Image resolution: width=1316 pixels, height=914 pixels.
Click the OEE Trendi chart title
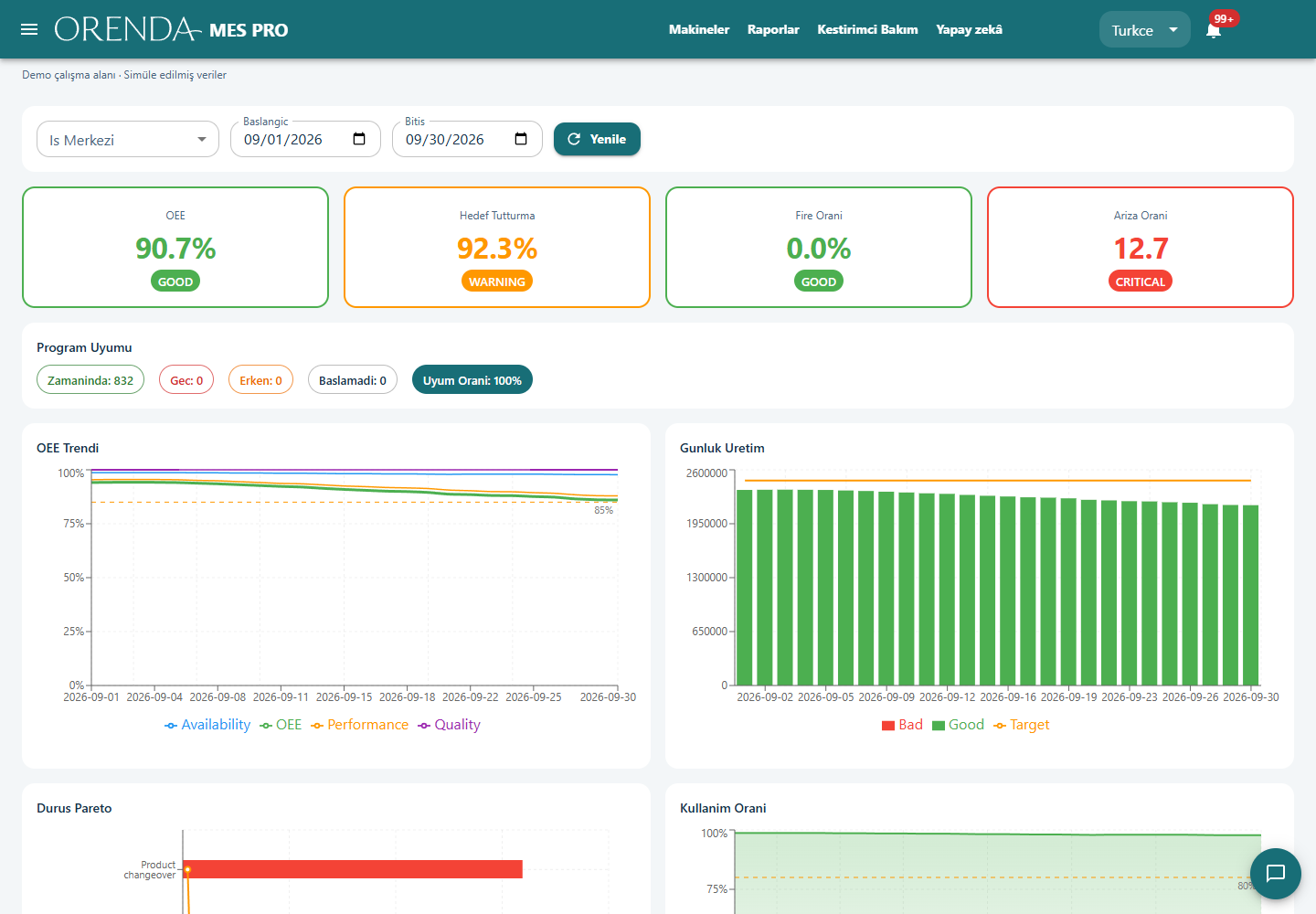(68, 448)
